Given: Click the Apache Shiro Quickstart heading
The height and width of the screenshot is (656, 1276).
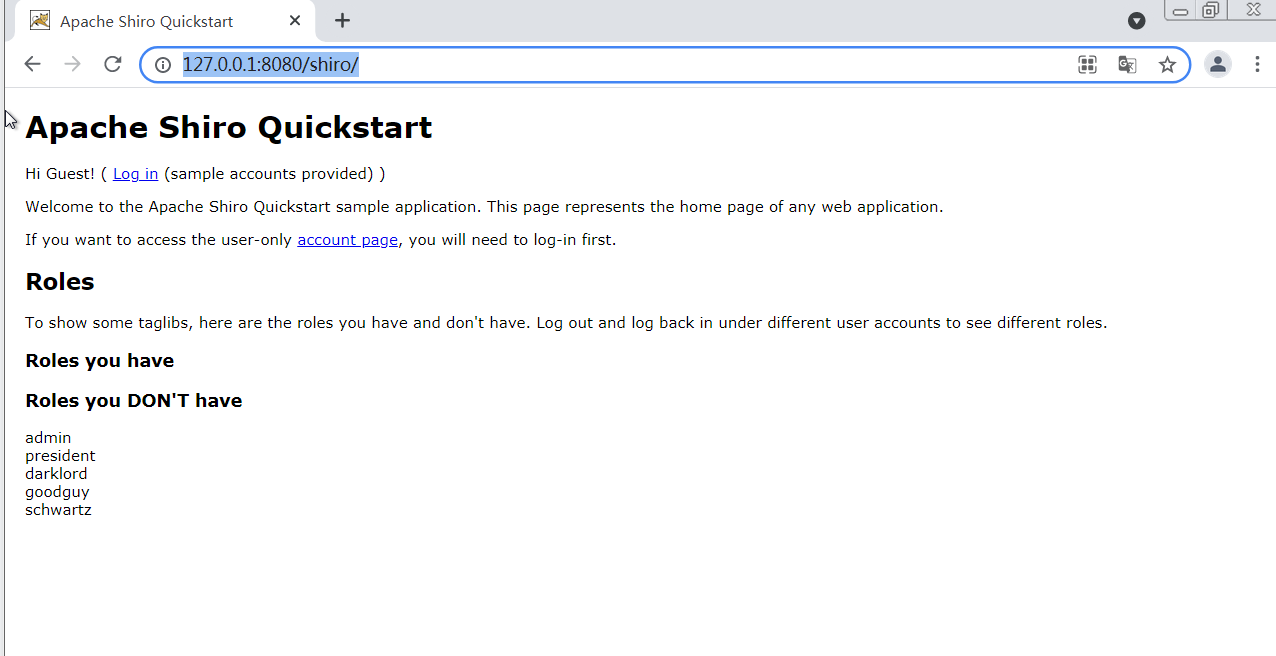Looking at the screenshot, I should click(228, 128).
